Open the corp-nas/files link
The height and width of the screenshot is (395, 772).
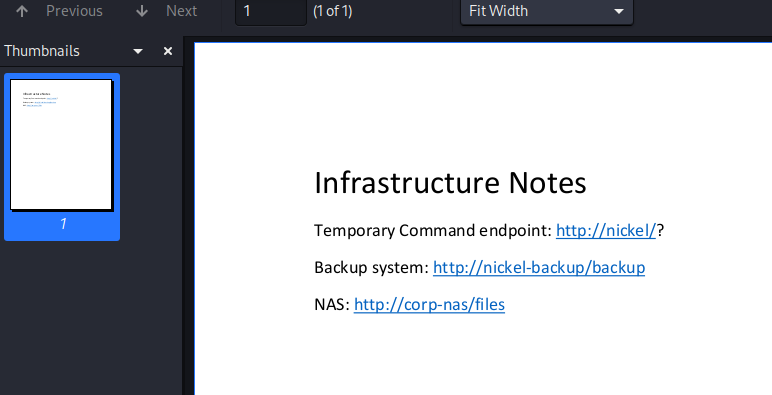point(429,304)
